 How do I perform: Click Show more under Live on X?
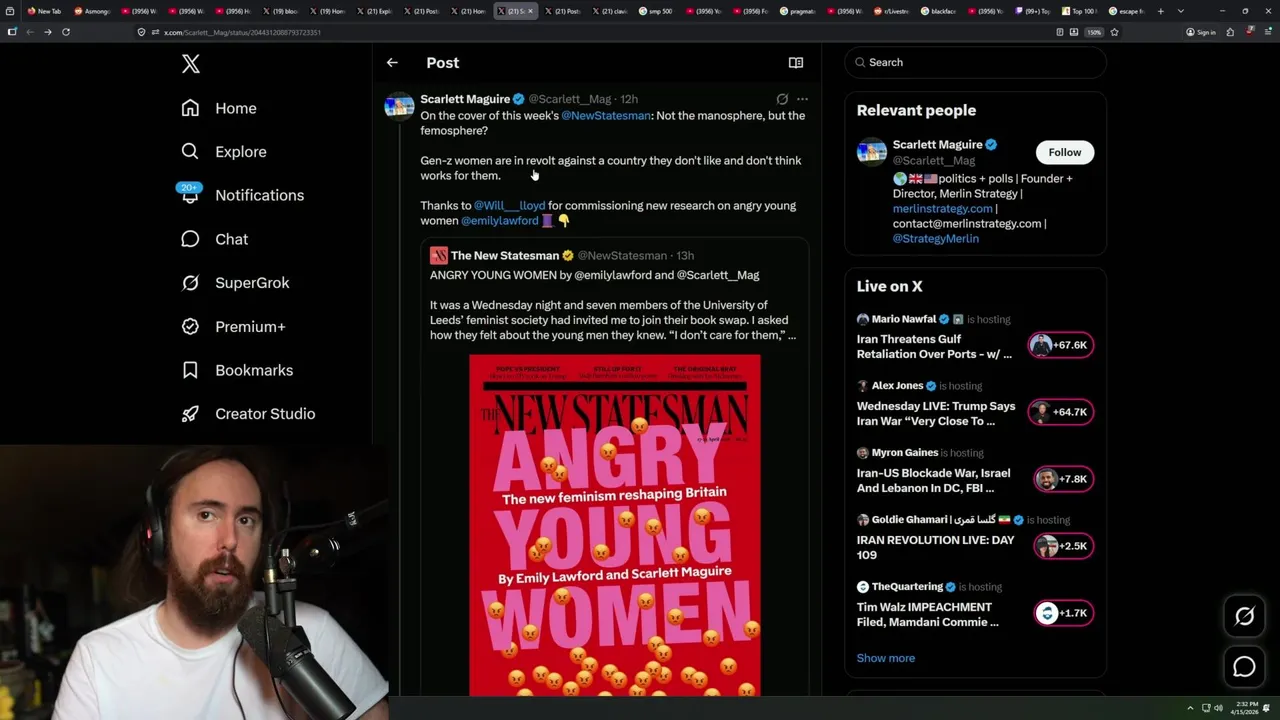click(x=886, y=658)
